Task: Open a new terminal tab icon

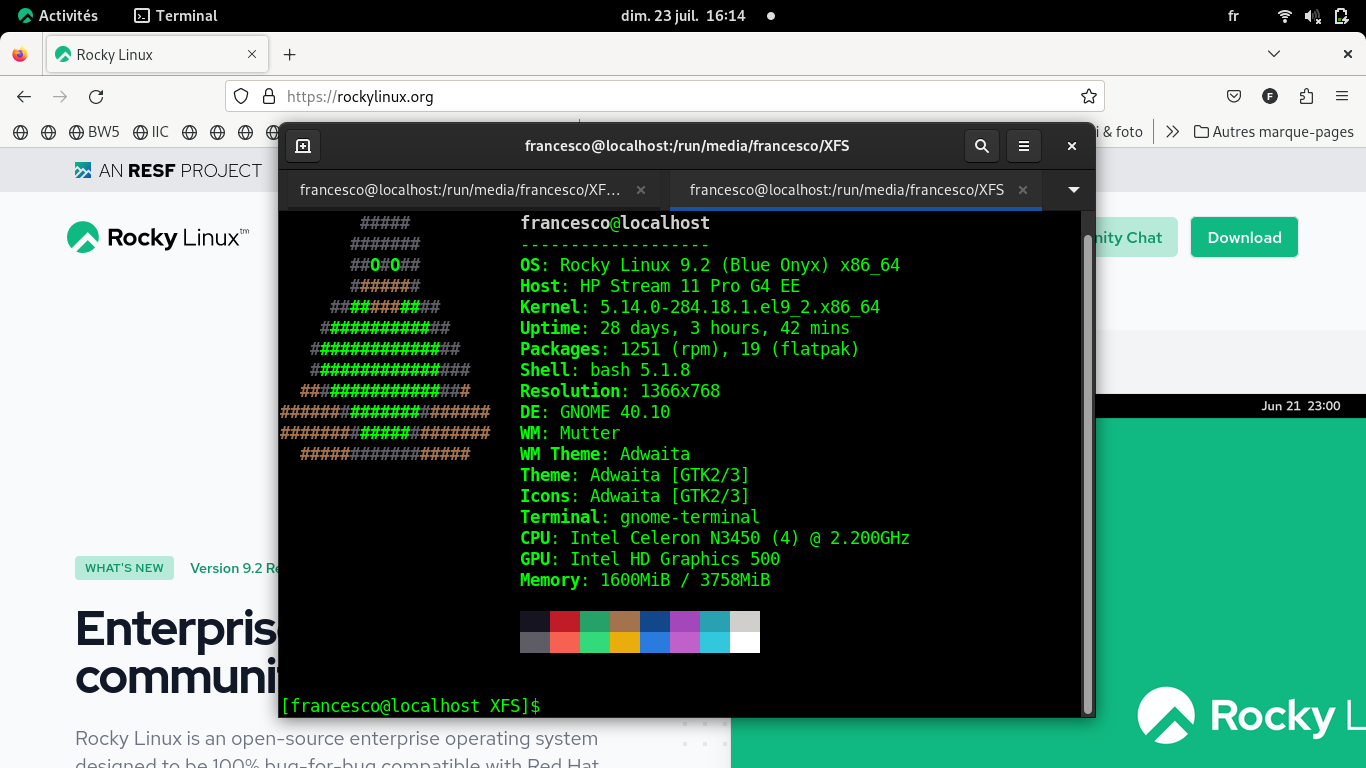Action: (x=303, y=146)
